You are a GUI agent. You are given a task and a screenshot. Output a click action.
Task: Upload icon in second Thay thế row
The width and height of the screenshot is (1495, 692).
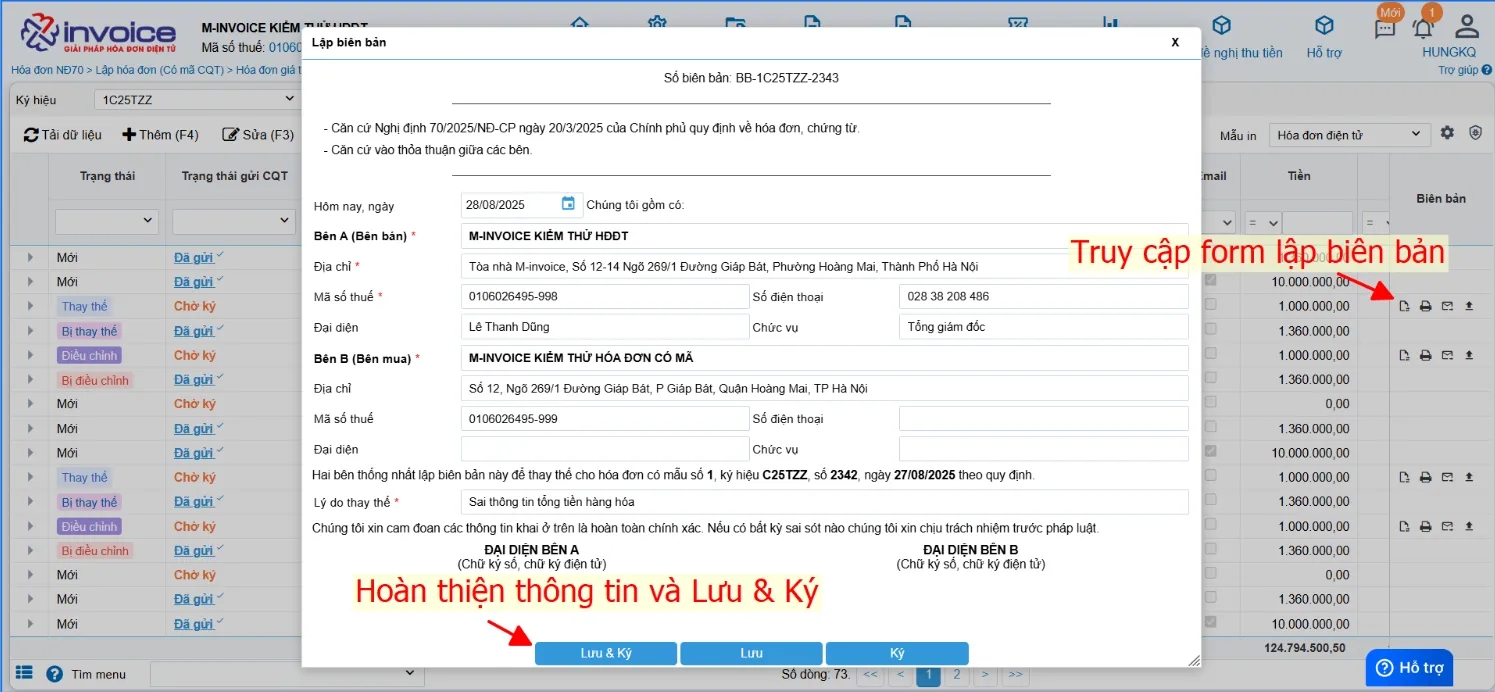point(1469,477)
